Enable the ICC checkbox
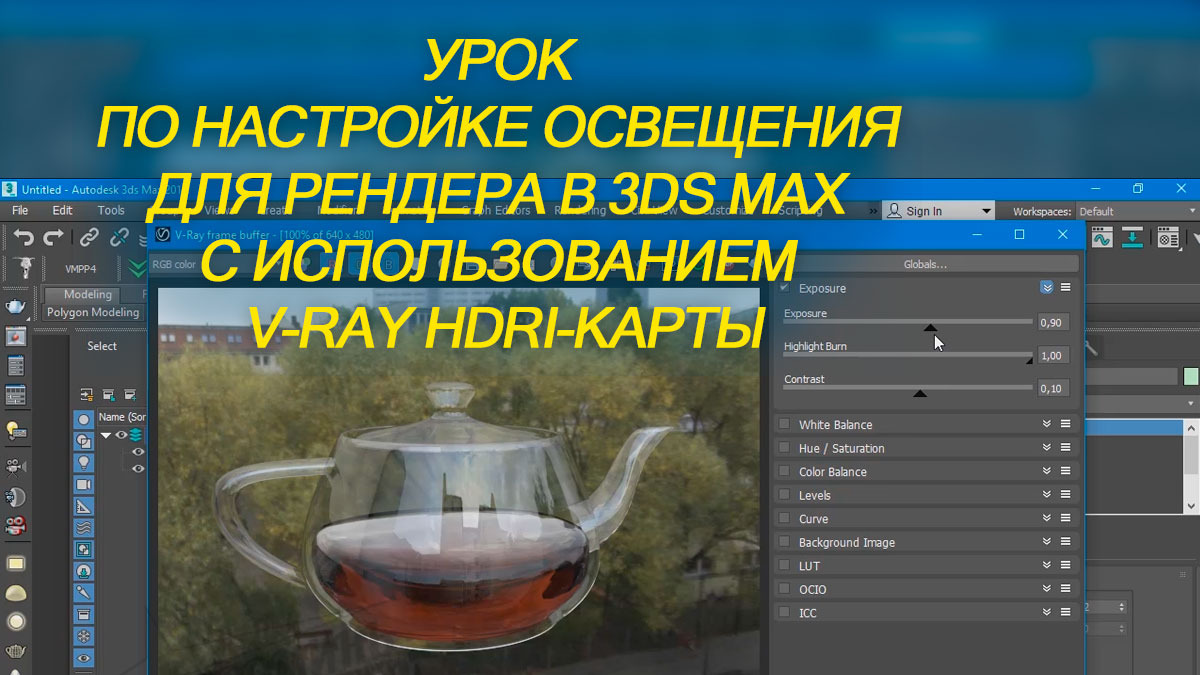 784,612
